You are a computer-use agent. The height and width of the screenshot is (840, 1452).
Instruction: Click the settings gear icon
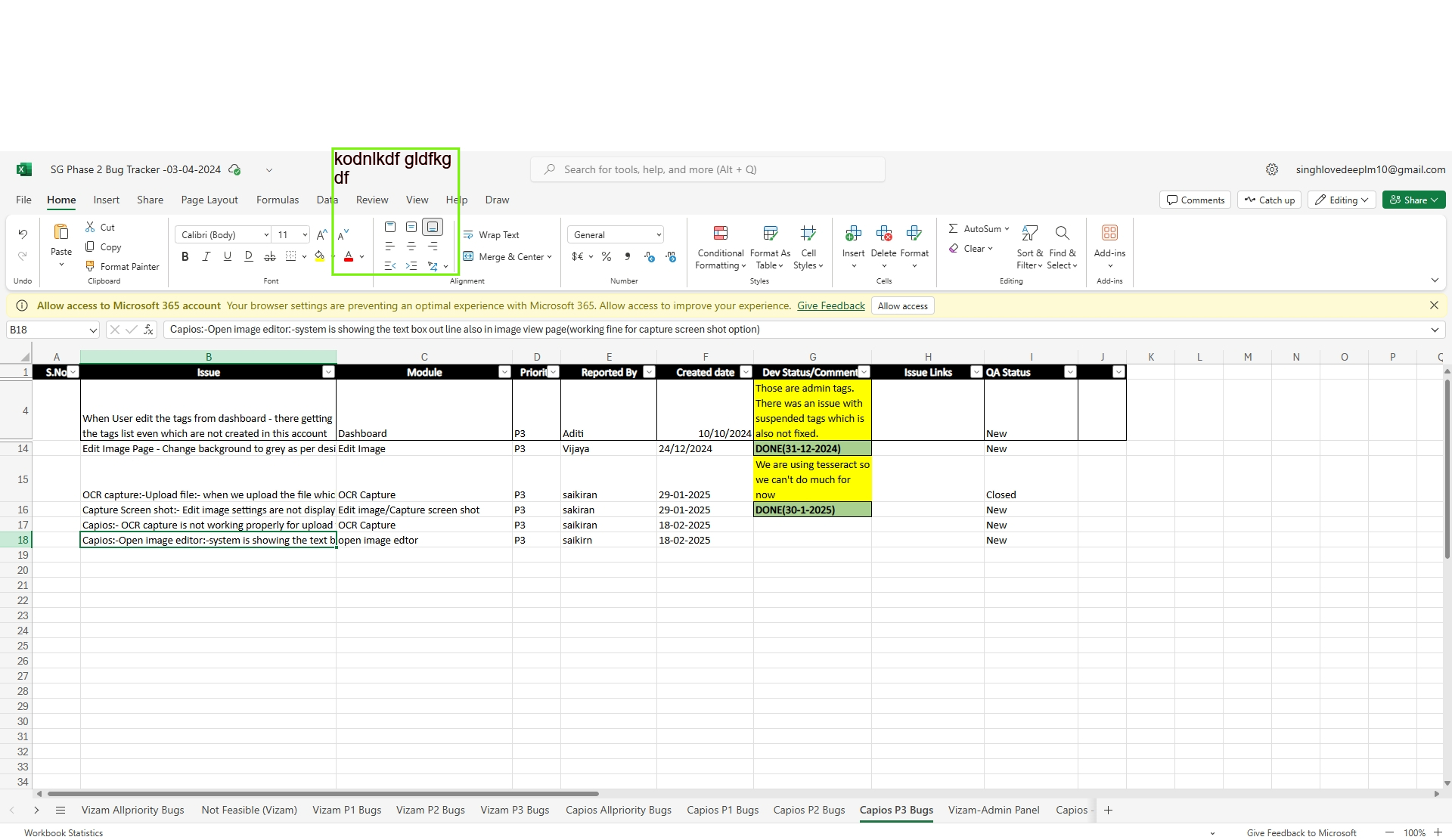click(x=1272, y=169)
